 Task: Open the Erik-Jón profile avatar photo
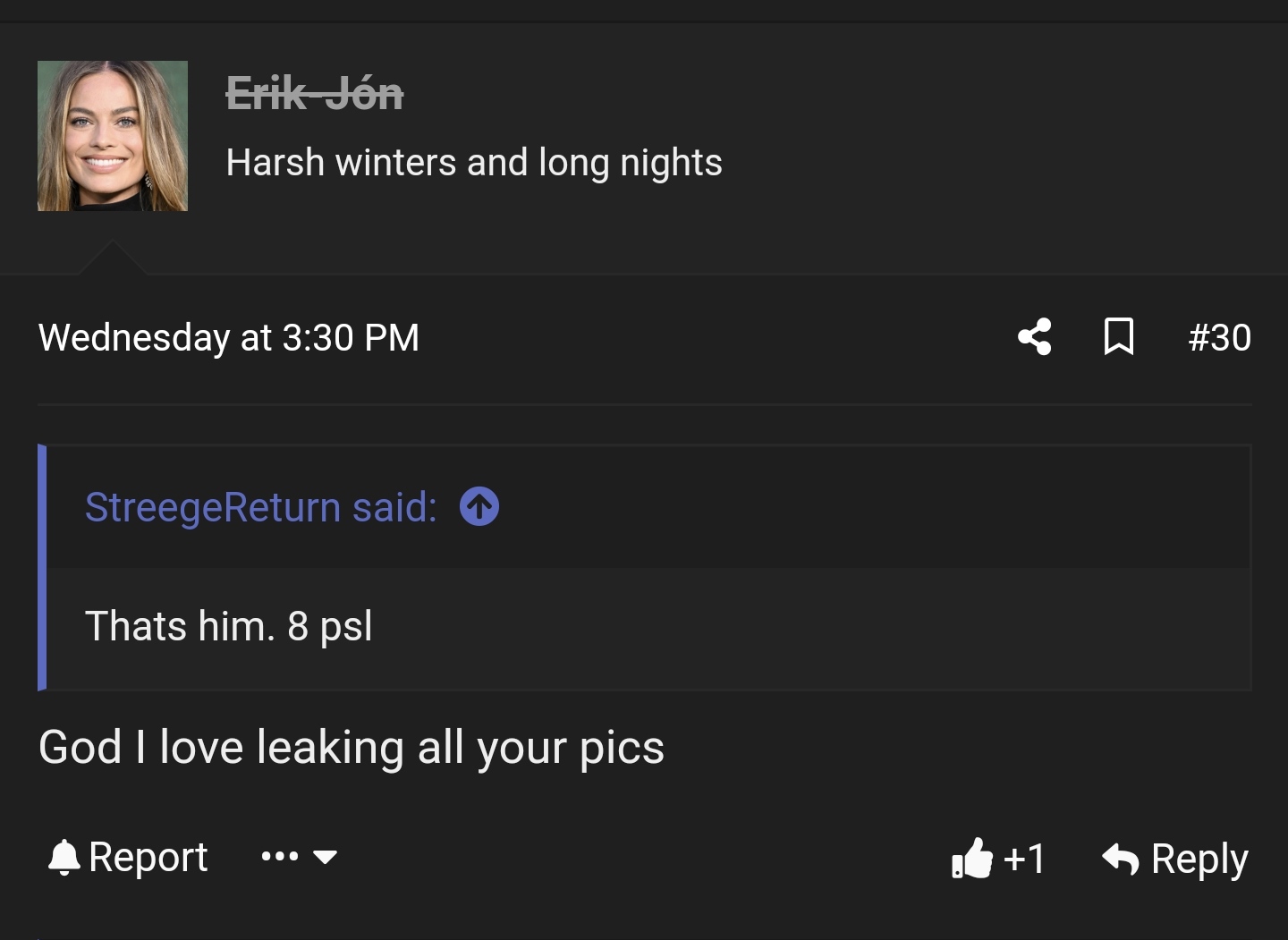coord(113,136)
